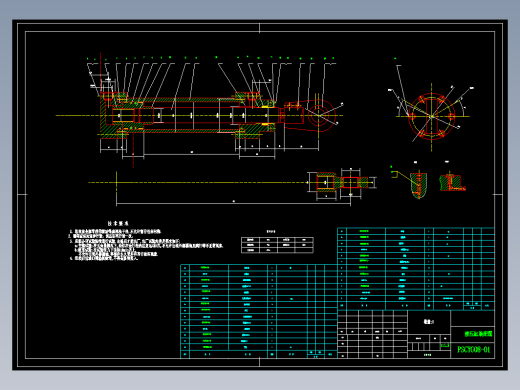Image resolution: width=520 pixels, height=390 pixels.
Task: Select the circular flange end view
Action: [x=431, y=116]
